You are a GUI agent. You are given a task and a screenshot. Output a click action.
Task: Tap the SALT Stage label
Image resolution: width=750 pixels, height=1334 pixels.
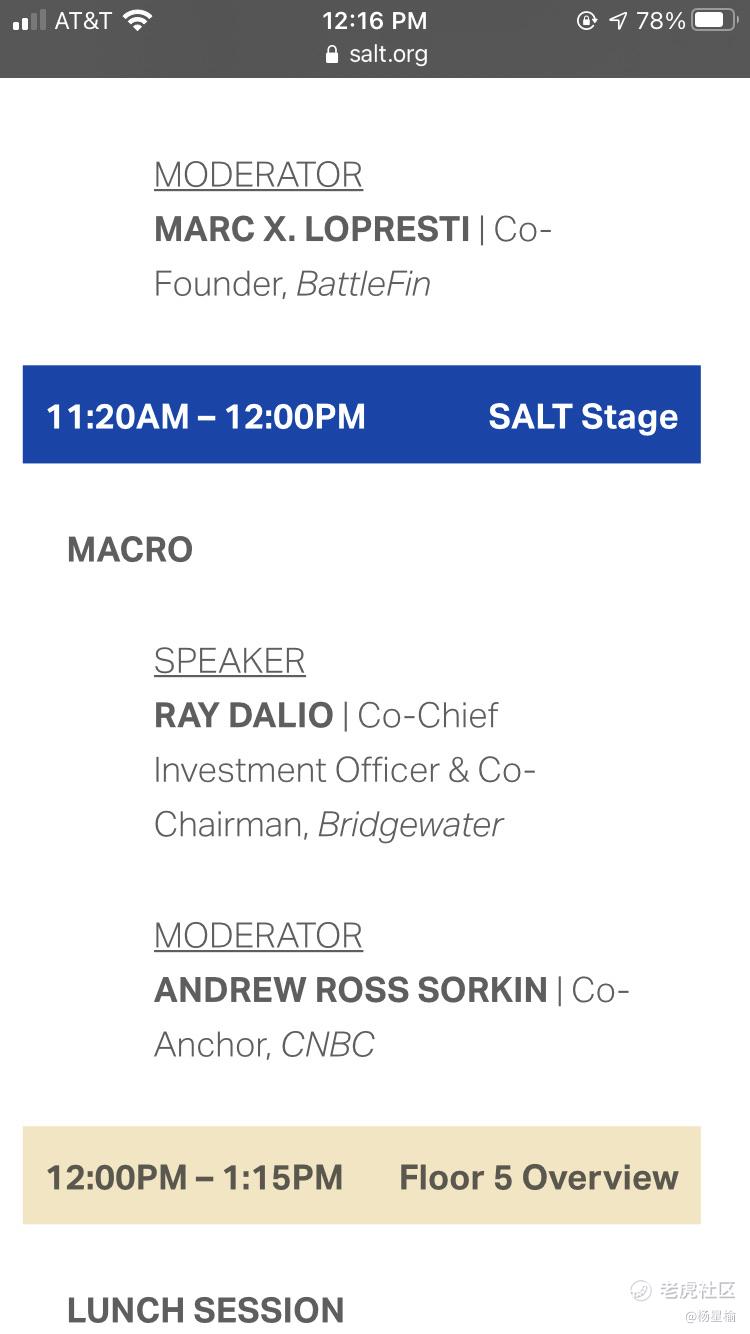coord(583,417)
